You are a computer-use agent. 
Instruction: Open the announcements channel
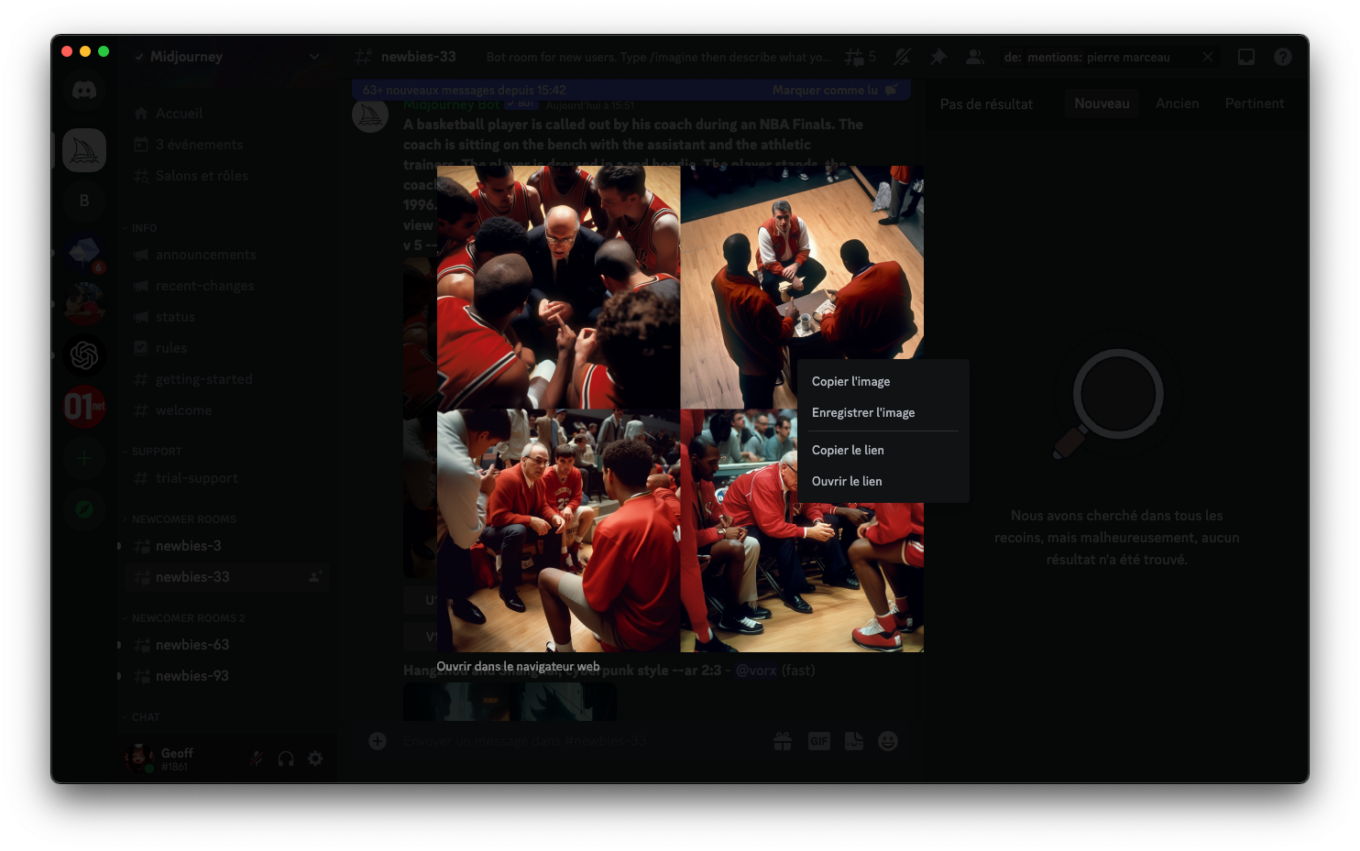click(x=225, y=254)
